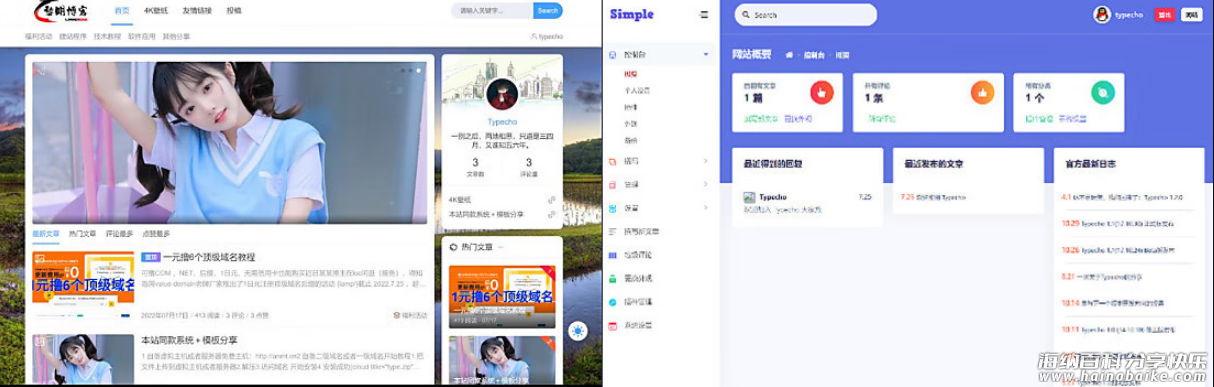The height and width of the screenshot is (387, 1214).
Task: Click the green category count icon
Action: pos(1102,93)
